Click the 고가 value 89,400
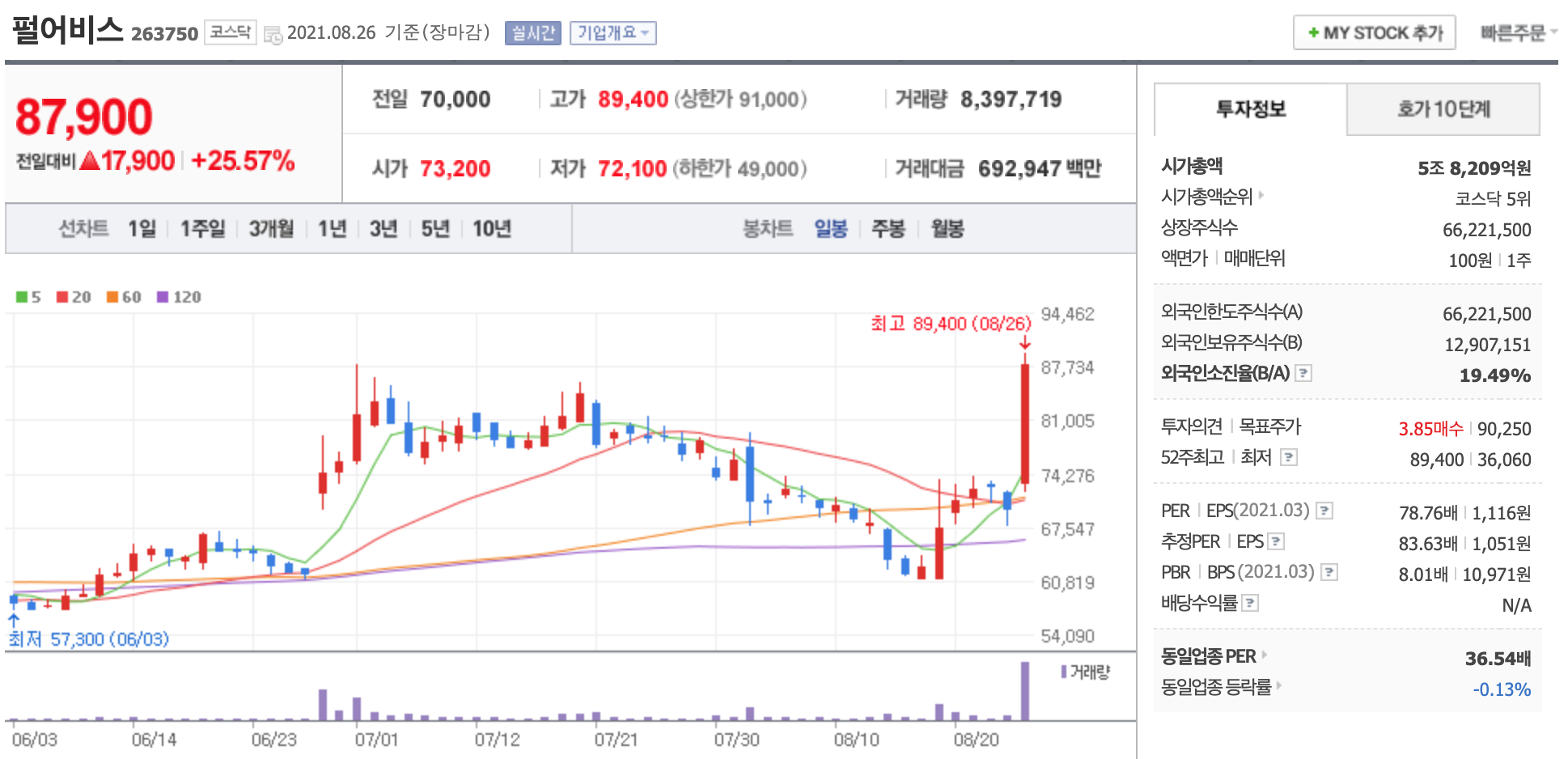1568x759 pixels. point(633,100)
